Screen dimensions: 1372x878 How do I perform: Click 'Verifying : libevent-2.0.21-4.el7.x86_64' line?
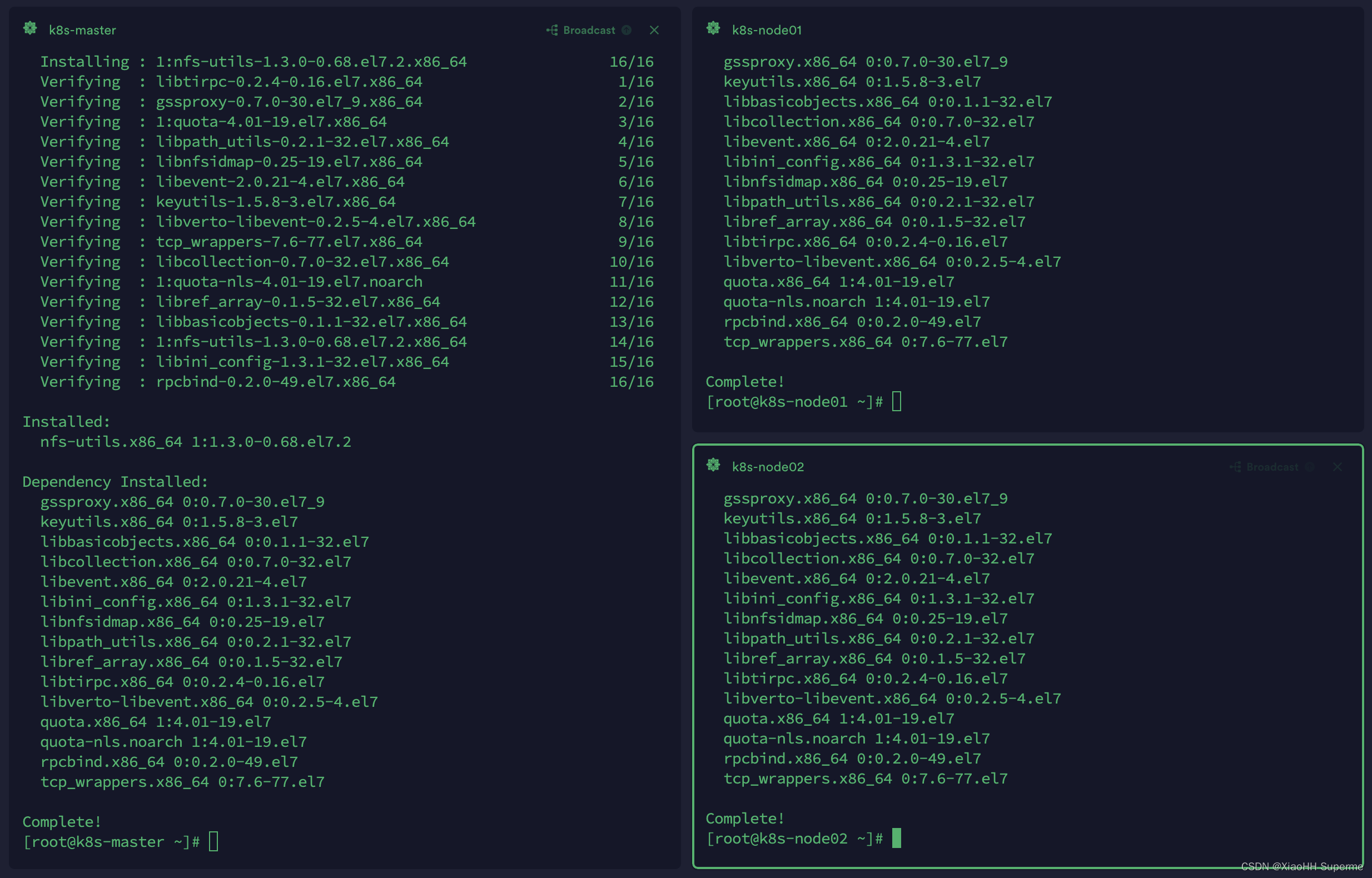coord(347,181)
